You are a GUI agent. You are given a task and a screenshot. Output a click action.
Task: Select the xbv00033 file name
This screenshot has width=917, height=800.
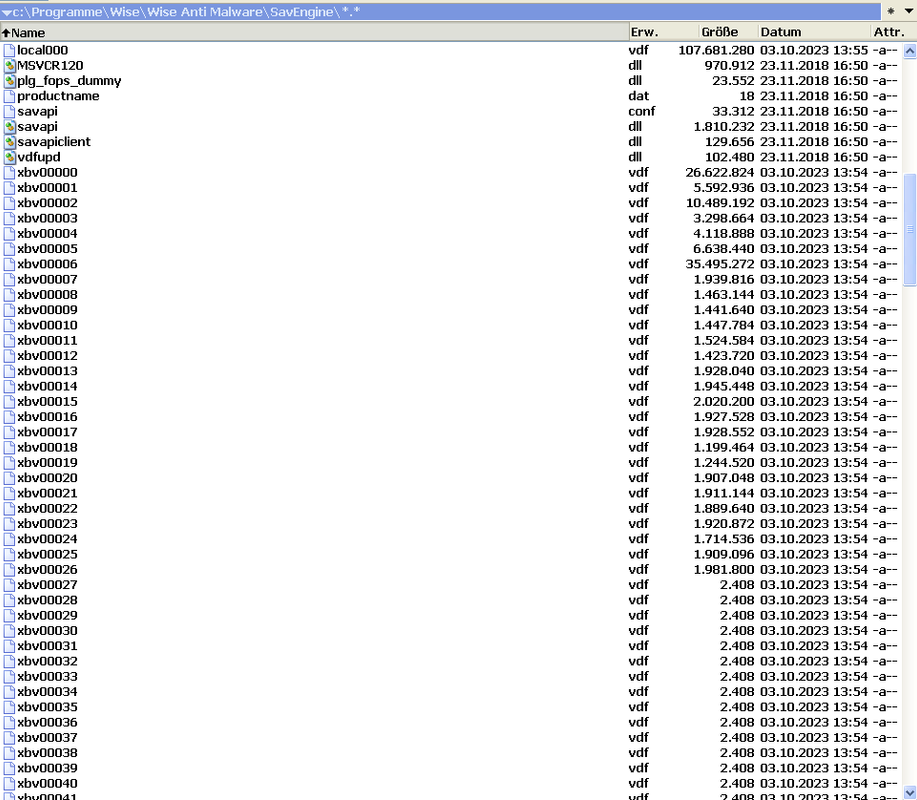(47, 676)
